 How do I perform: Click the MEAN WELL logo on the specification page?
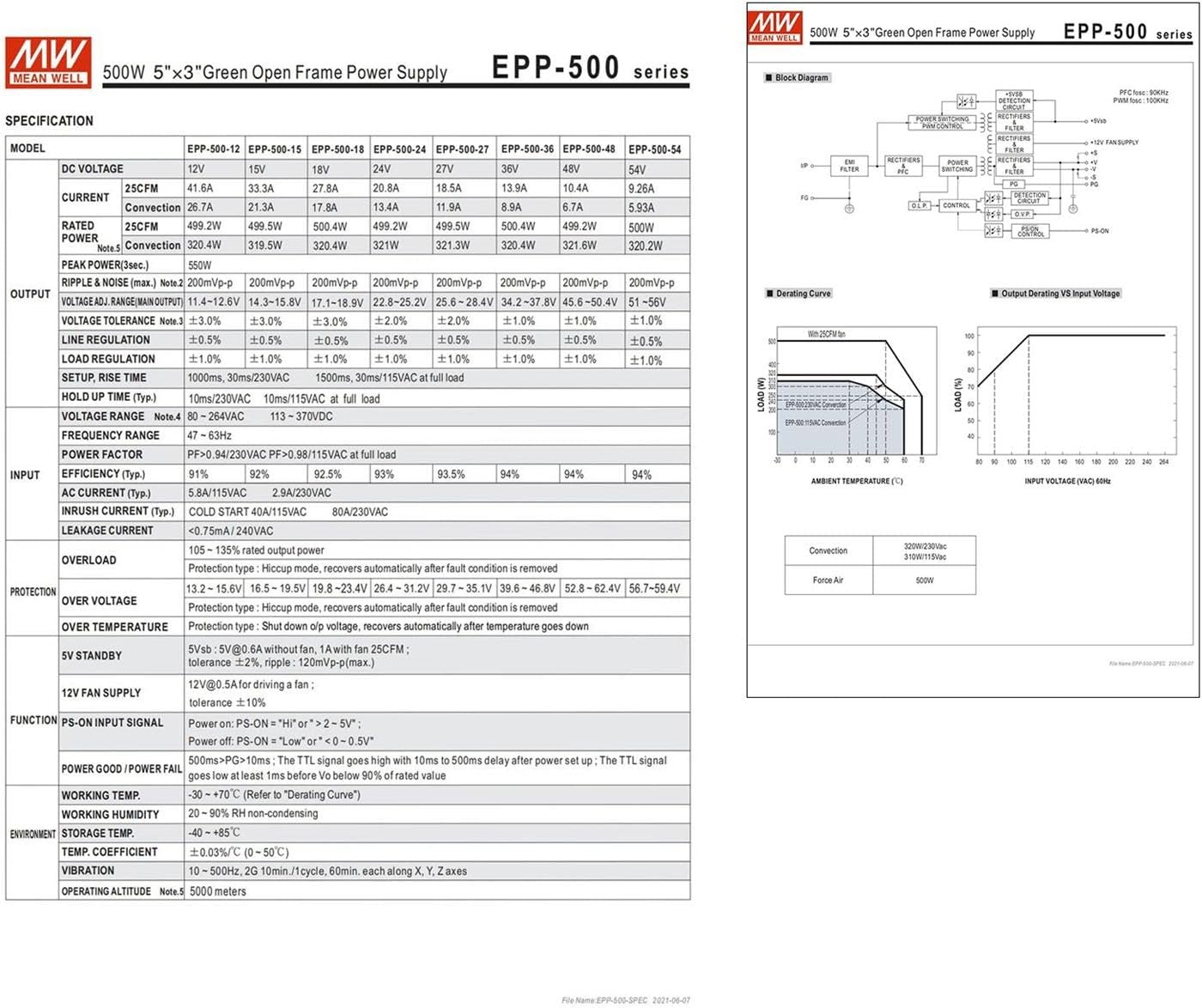tap(48, 62)
